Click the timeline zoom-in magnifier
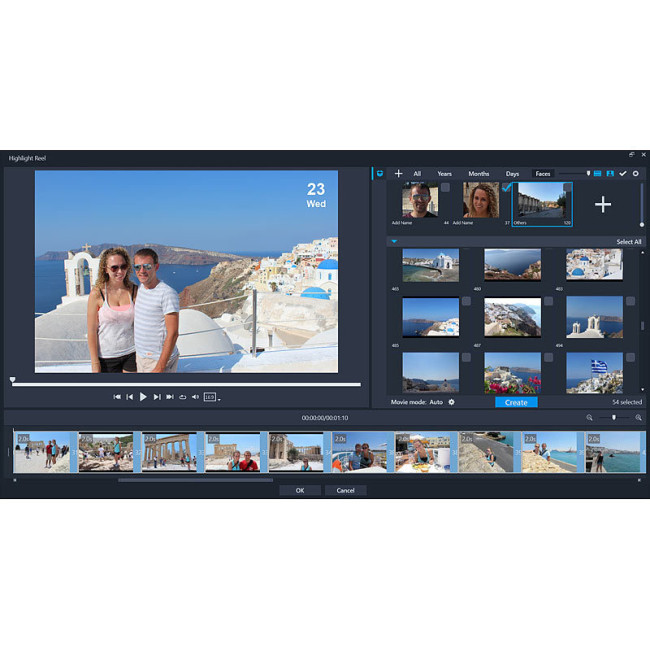This screenshot has height=650, width=650. click(638, 417)
